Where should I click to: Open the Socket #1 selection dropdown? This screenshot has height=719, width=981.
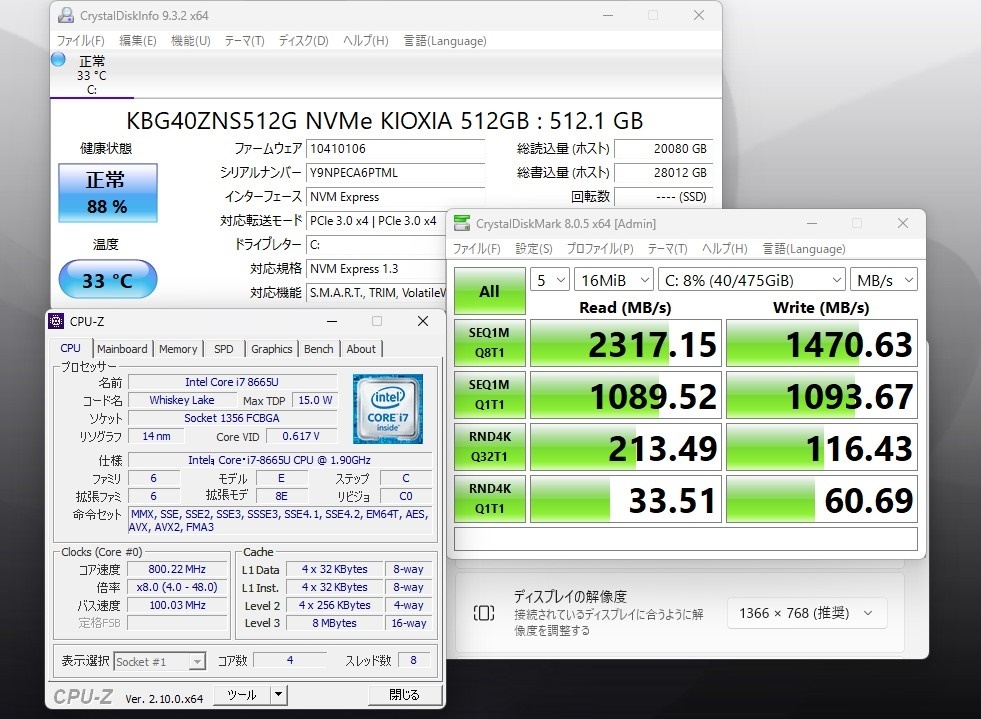[x=160, y=661]
